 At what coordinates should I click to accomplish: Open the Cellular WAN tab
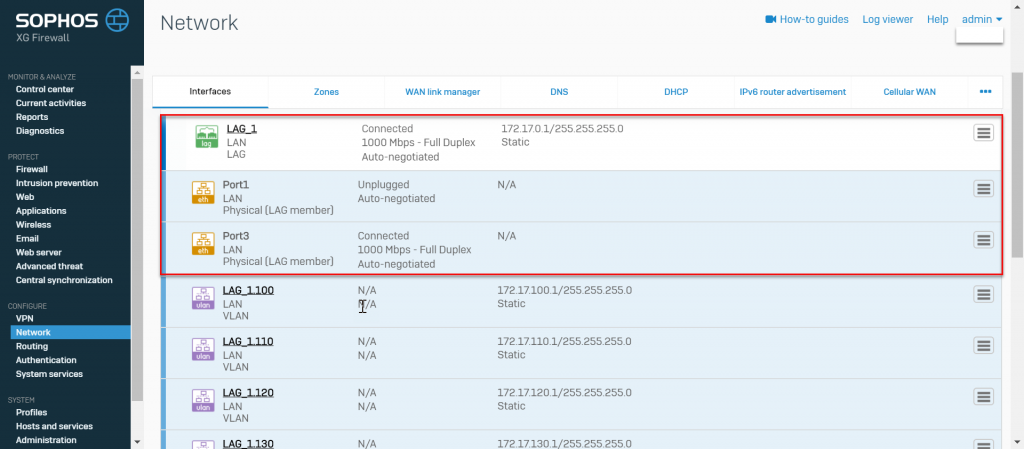(909, 92)
